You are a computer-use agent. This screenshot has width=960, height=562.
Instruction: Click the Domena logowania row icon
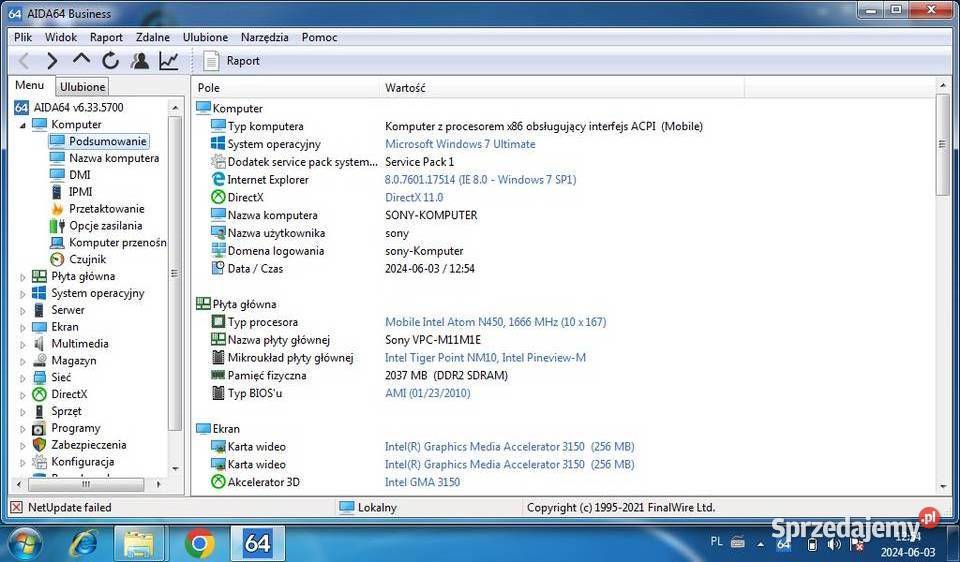click(x=218, y=250)
